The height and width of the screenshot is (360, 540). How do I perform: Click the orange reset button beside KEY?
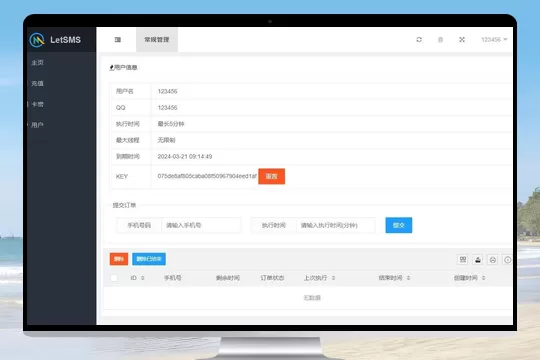[271, 176]
